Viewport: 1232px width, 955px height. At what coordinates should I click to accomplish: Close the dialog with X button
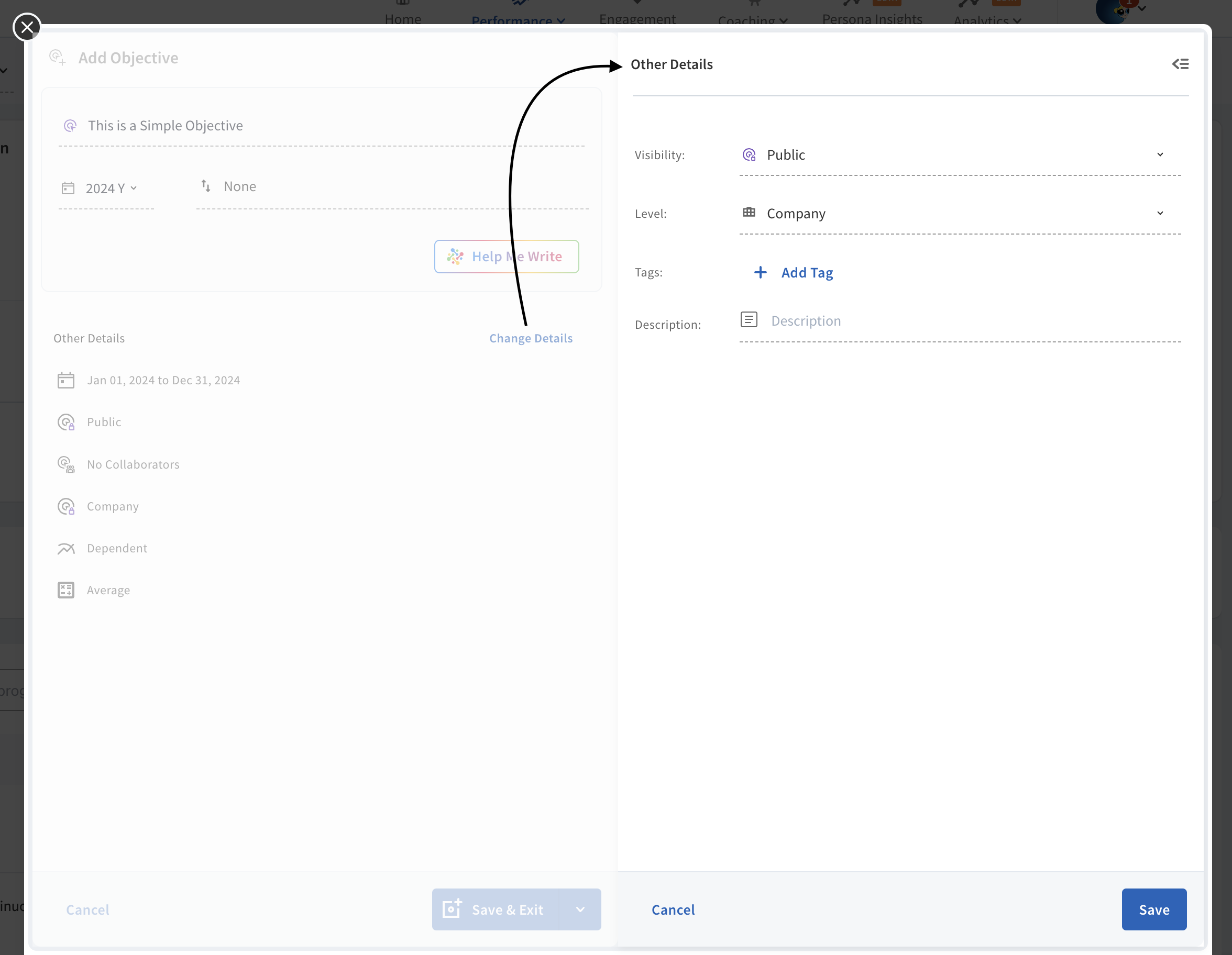27,27
